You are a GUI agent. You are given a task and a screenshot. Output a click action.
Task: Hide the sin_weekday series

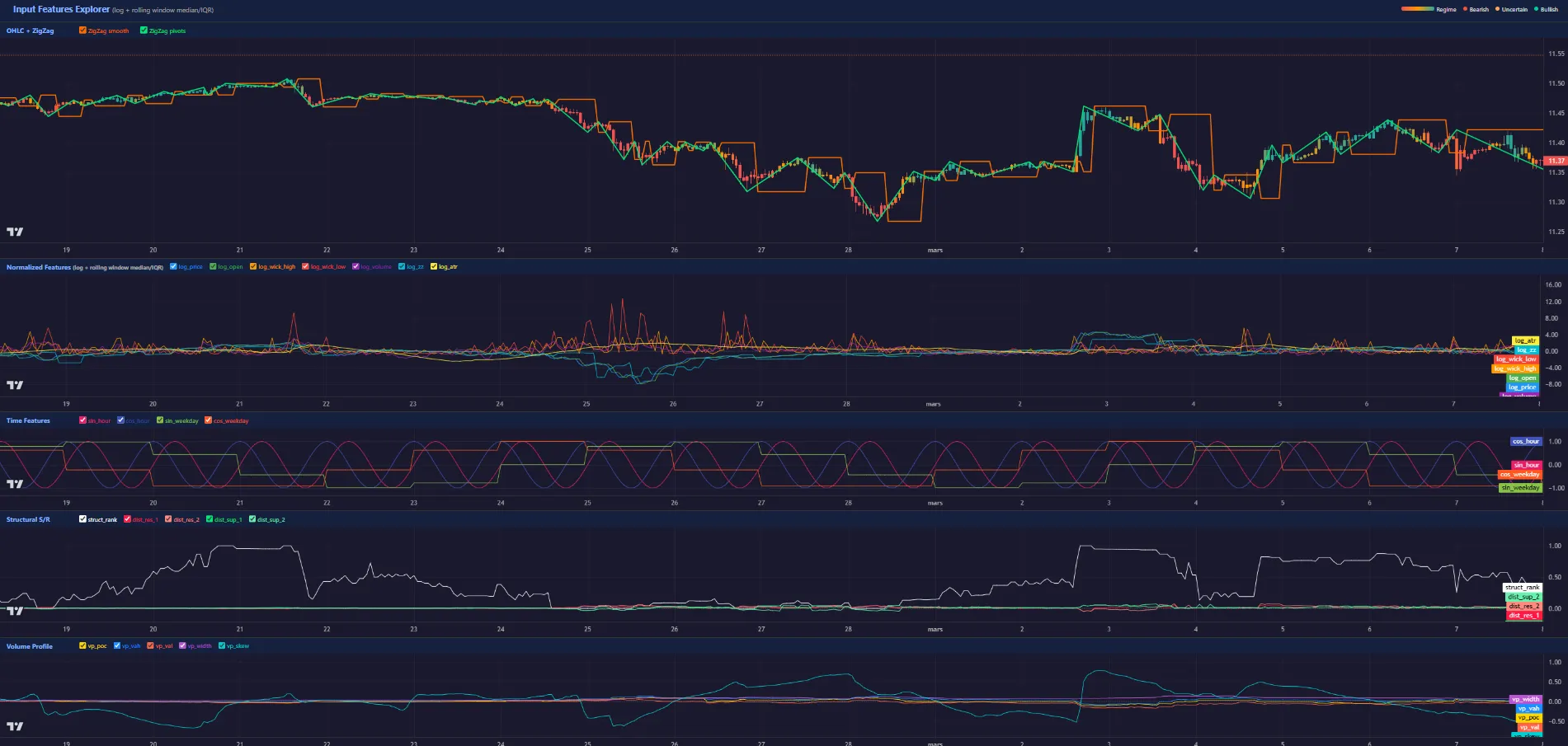(160, 420)
